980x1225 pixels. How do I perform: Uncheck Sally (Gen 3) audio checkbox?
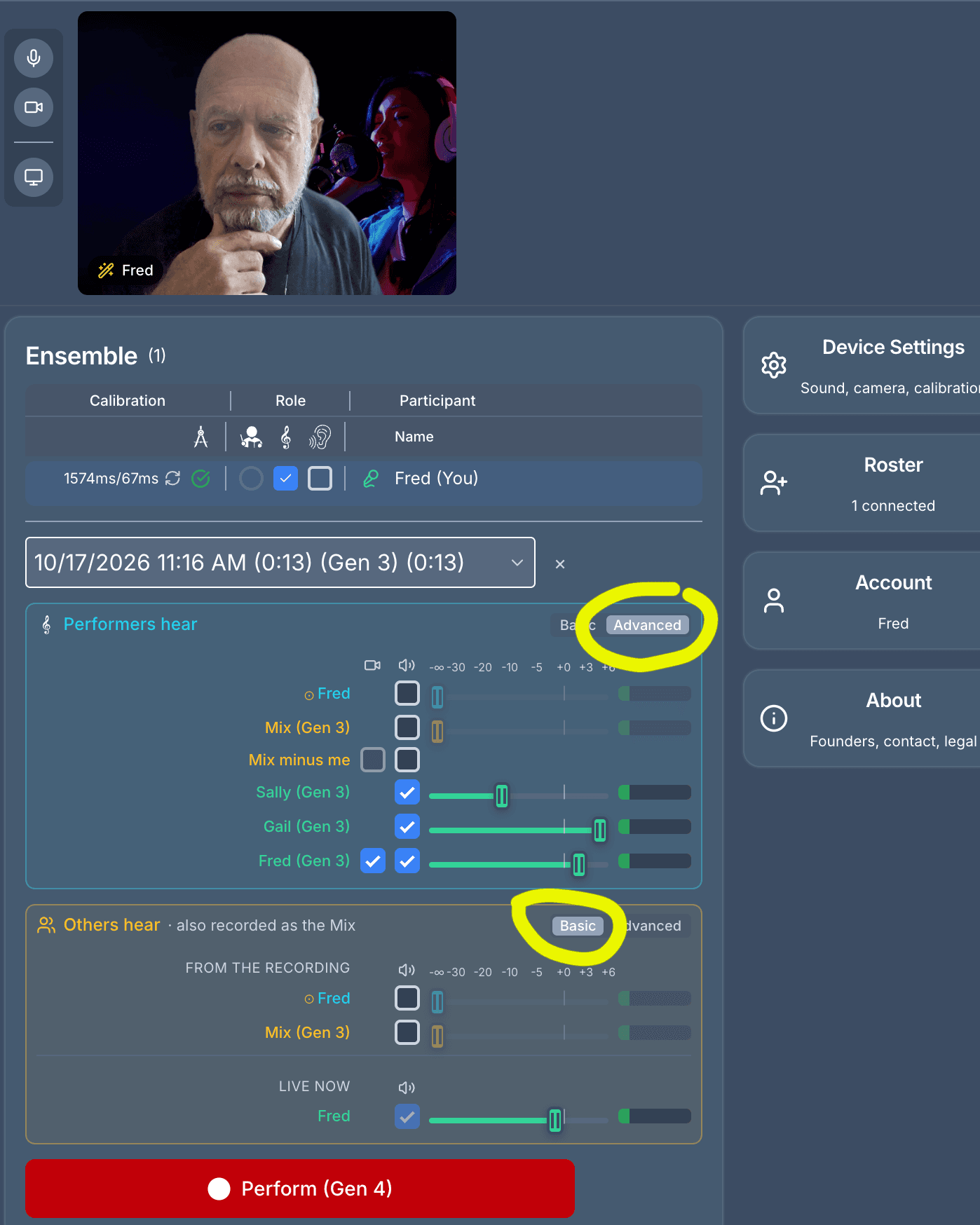(407, 793)
